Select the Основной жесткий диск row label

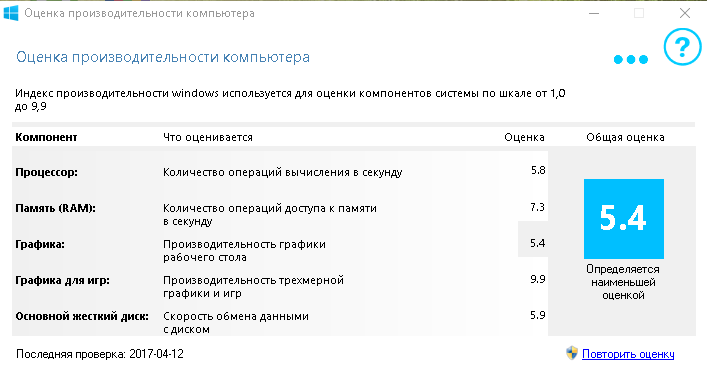(x=82, y=316)
